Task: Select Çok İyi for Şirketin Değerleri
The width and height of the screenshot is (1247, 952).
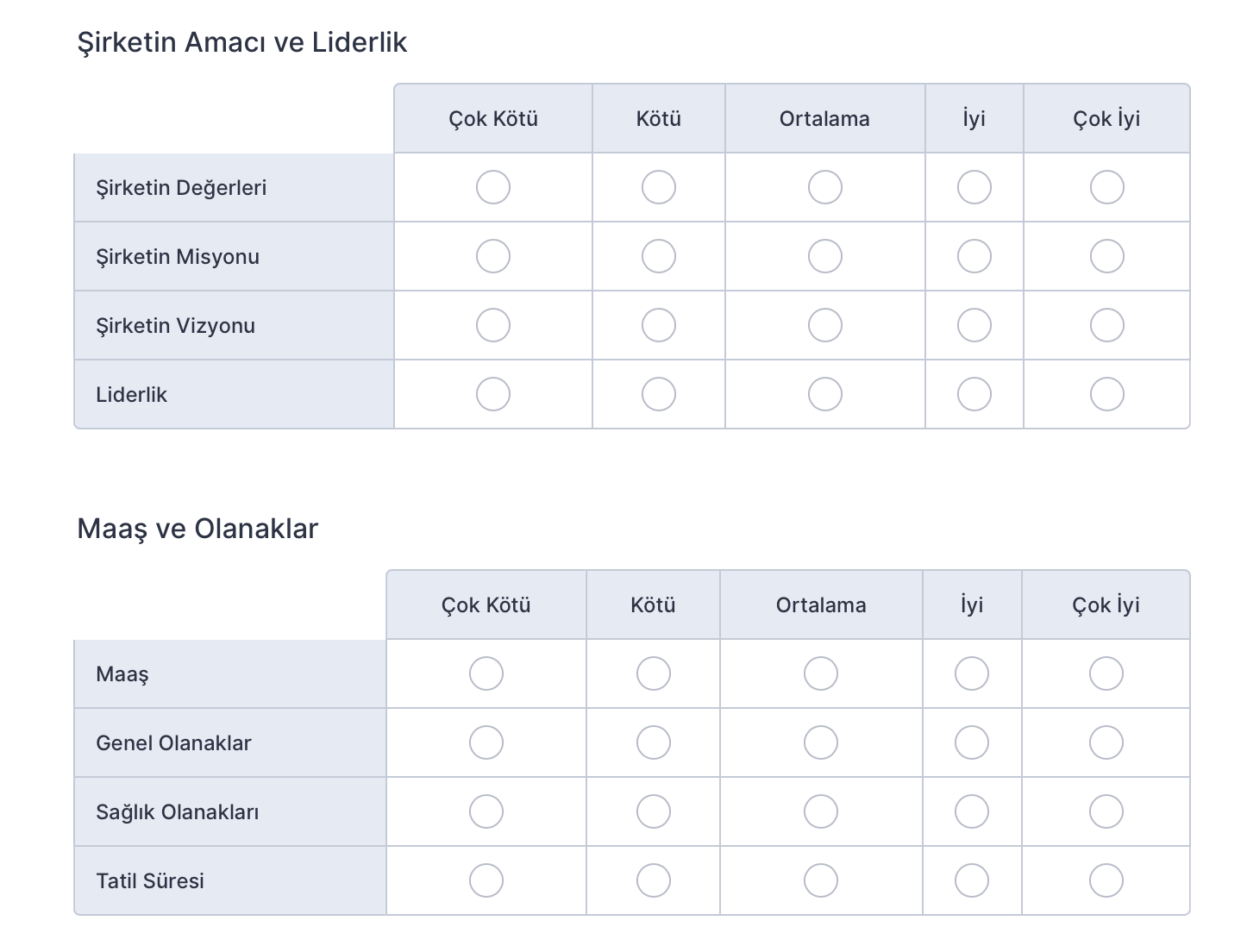Action: (1106, 187)
